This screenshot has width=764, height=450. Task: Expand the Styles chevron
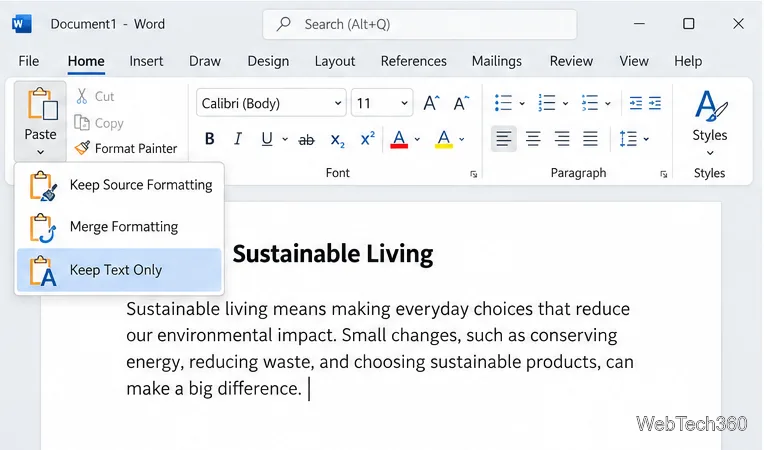pyautogui.click(x=710, y=153)
